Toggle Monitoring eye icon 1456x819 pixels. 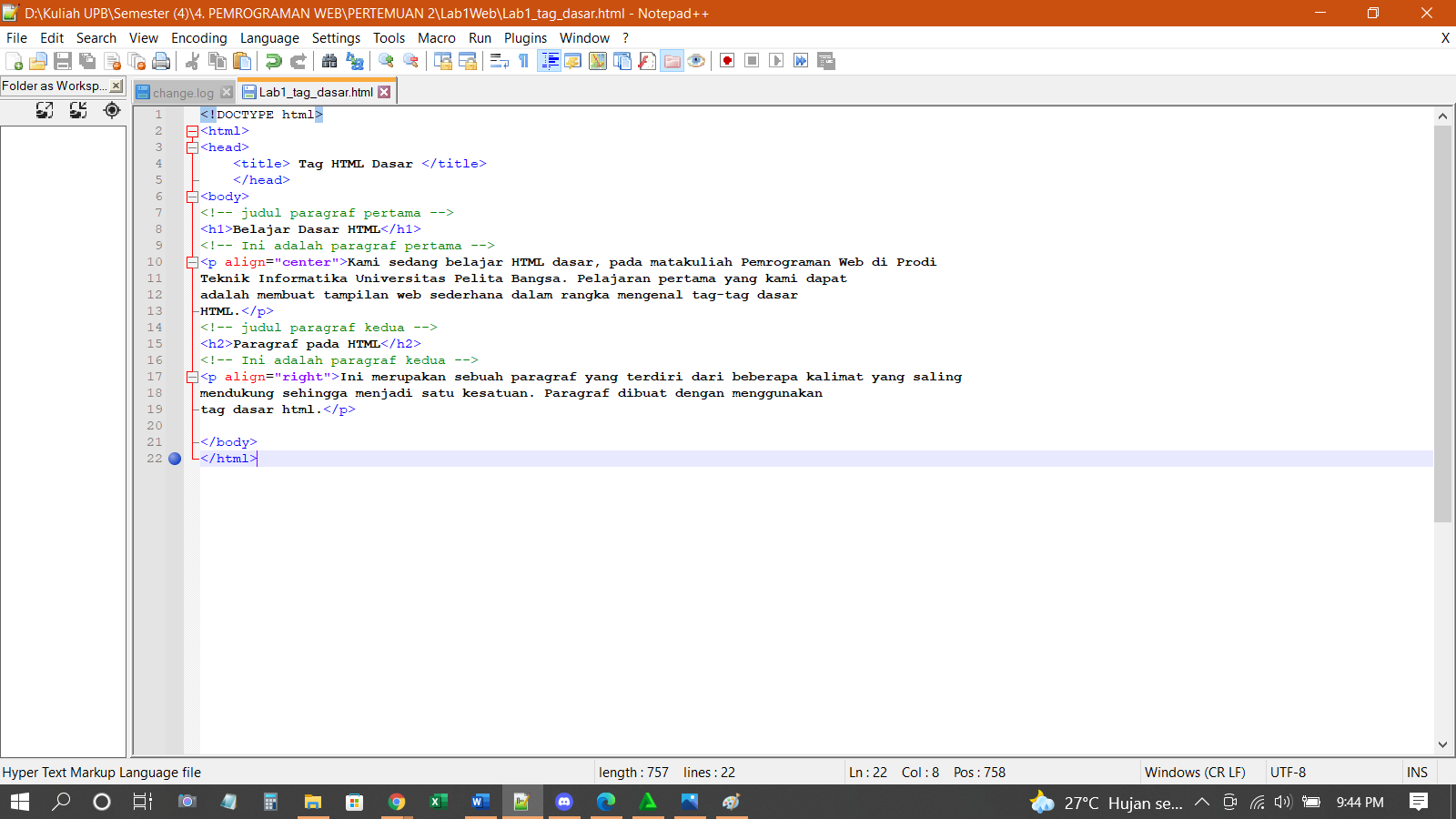[x=696, y=61]
